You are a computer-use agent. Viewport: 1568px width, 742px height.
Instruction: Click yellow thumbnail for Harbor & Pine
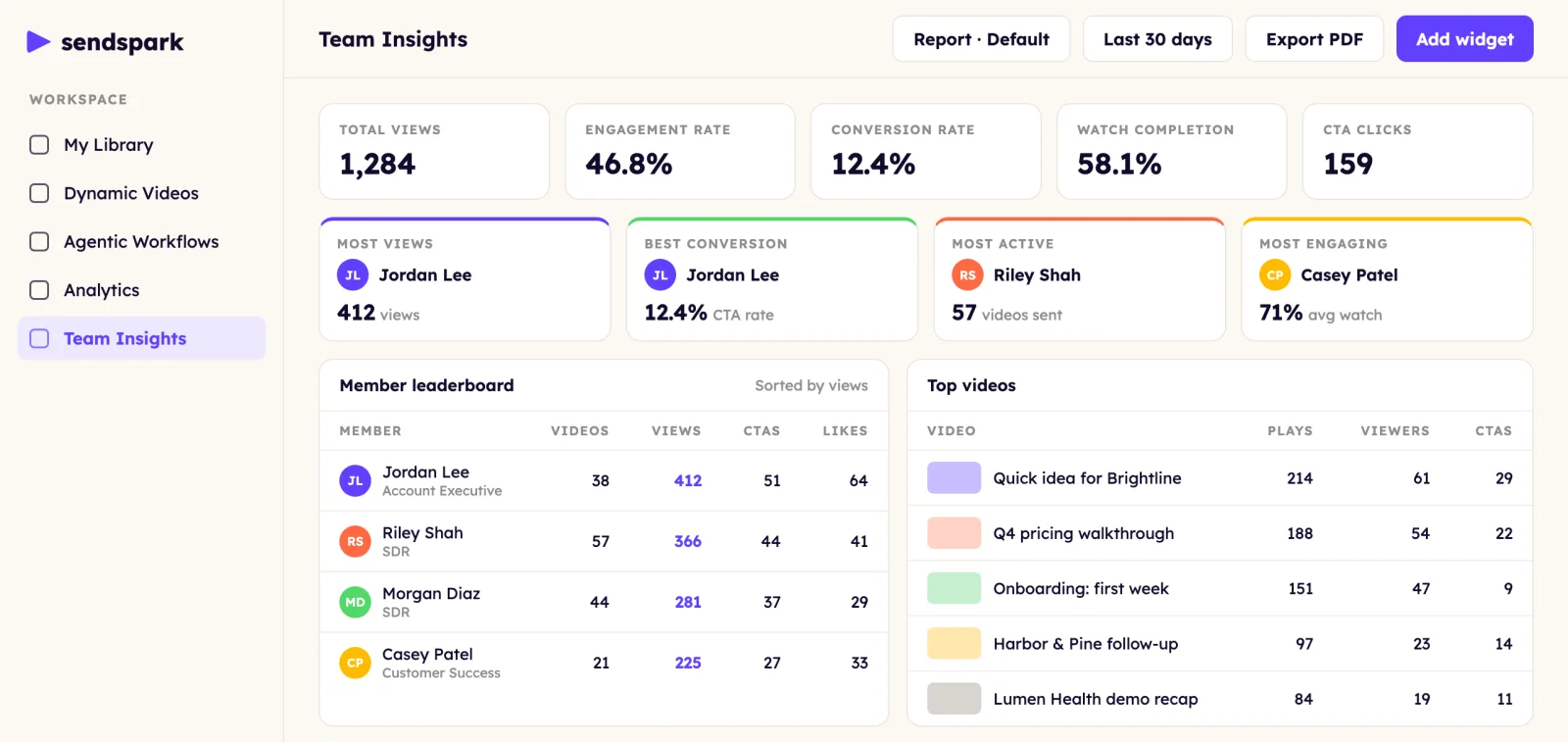pos(954,643)
